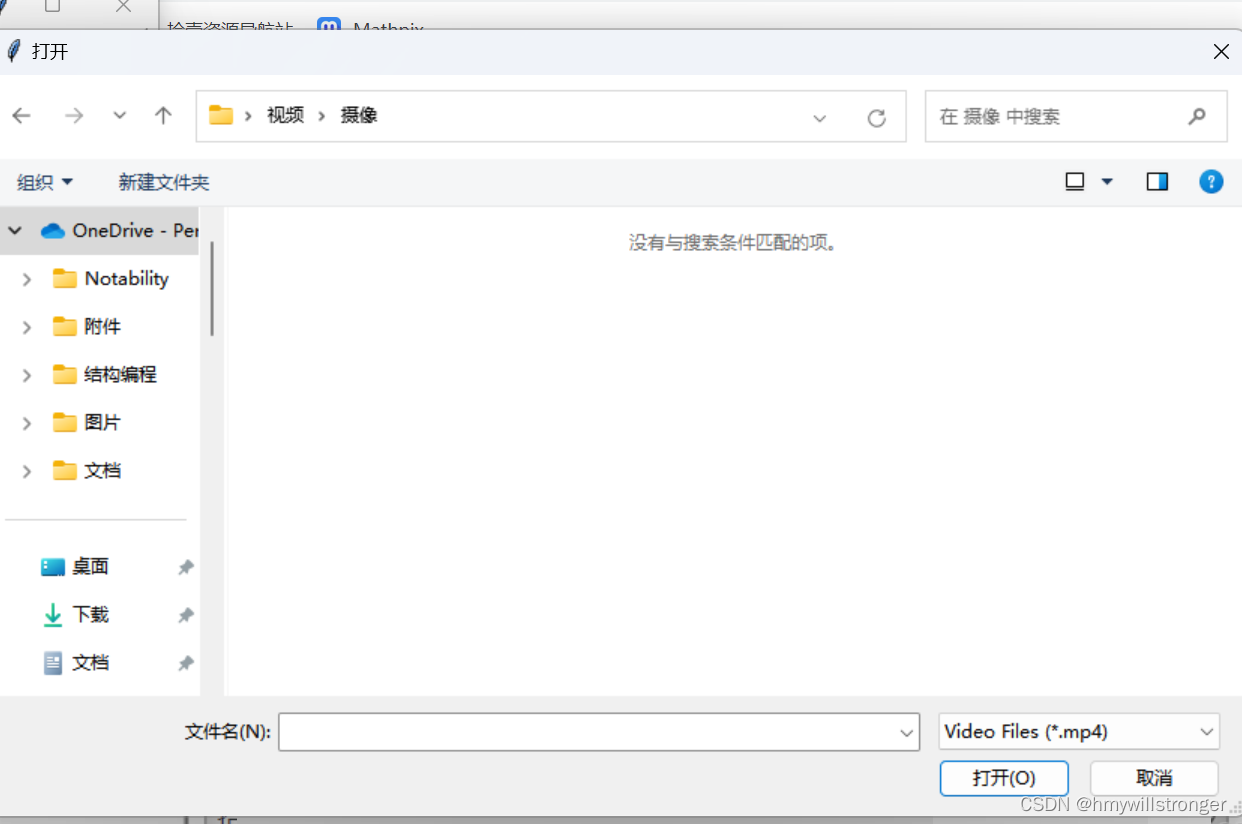Click the search magnifier icon
Viewport: 1242px width, 824px height.
pyautogui.click(x=1197, y=116)
